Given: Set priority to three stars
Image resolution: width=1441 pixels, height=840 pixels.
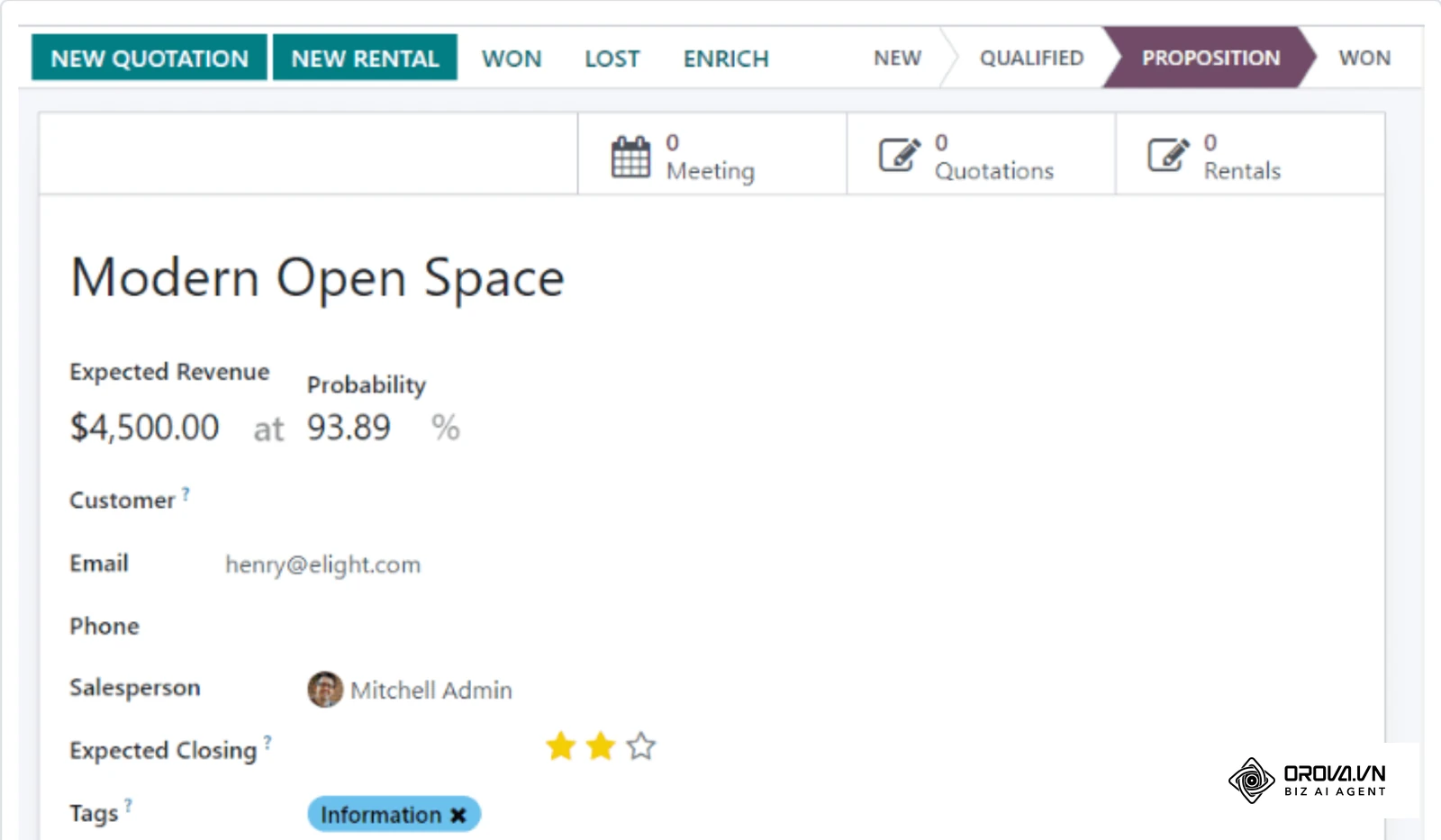Looking at the screenshot, I should point(641,745).
